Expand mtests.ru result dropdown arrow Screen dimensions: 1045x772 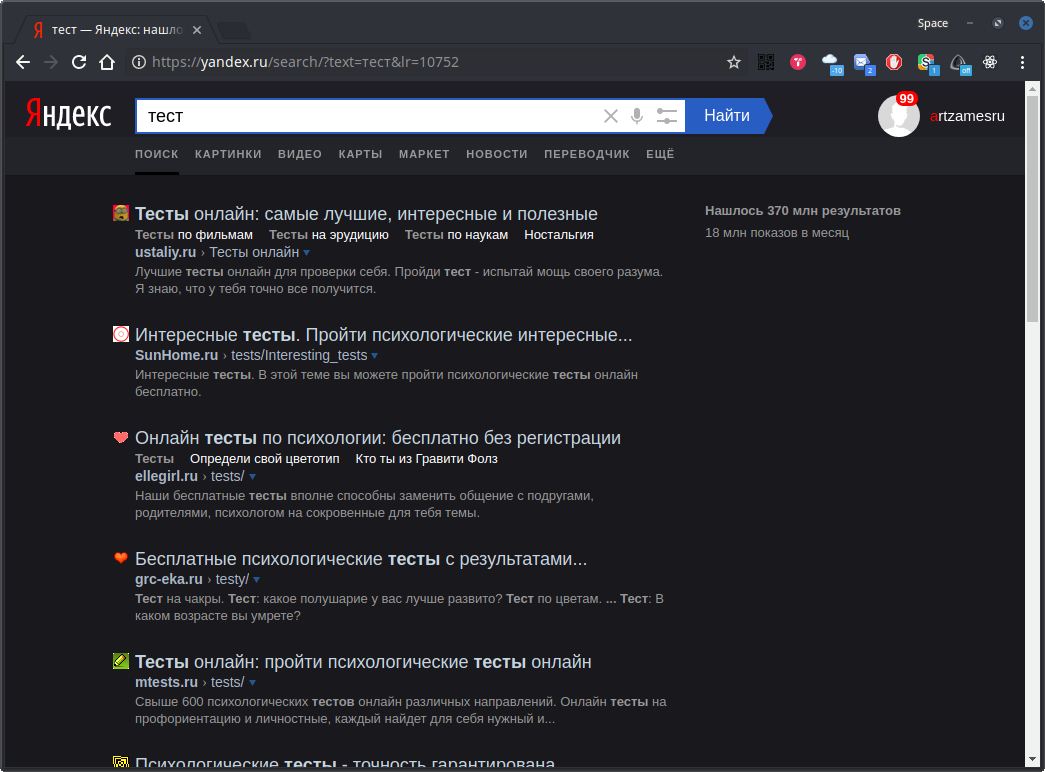click(x=252, y=683)
